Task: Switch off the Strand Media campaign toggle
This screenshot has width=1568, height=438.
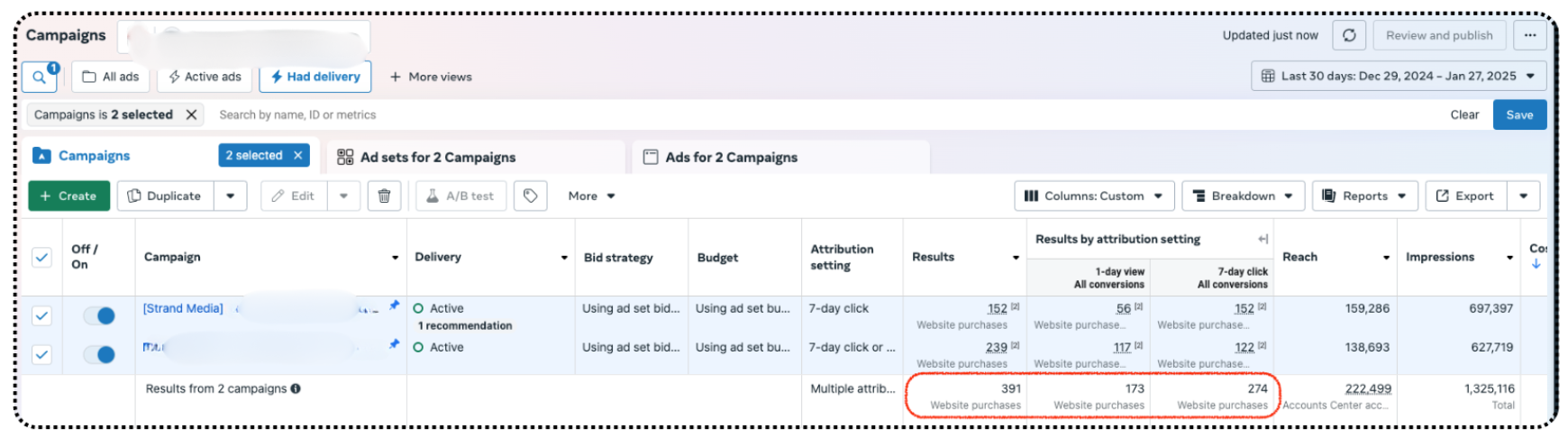Action: [99, 315]
